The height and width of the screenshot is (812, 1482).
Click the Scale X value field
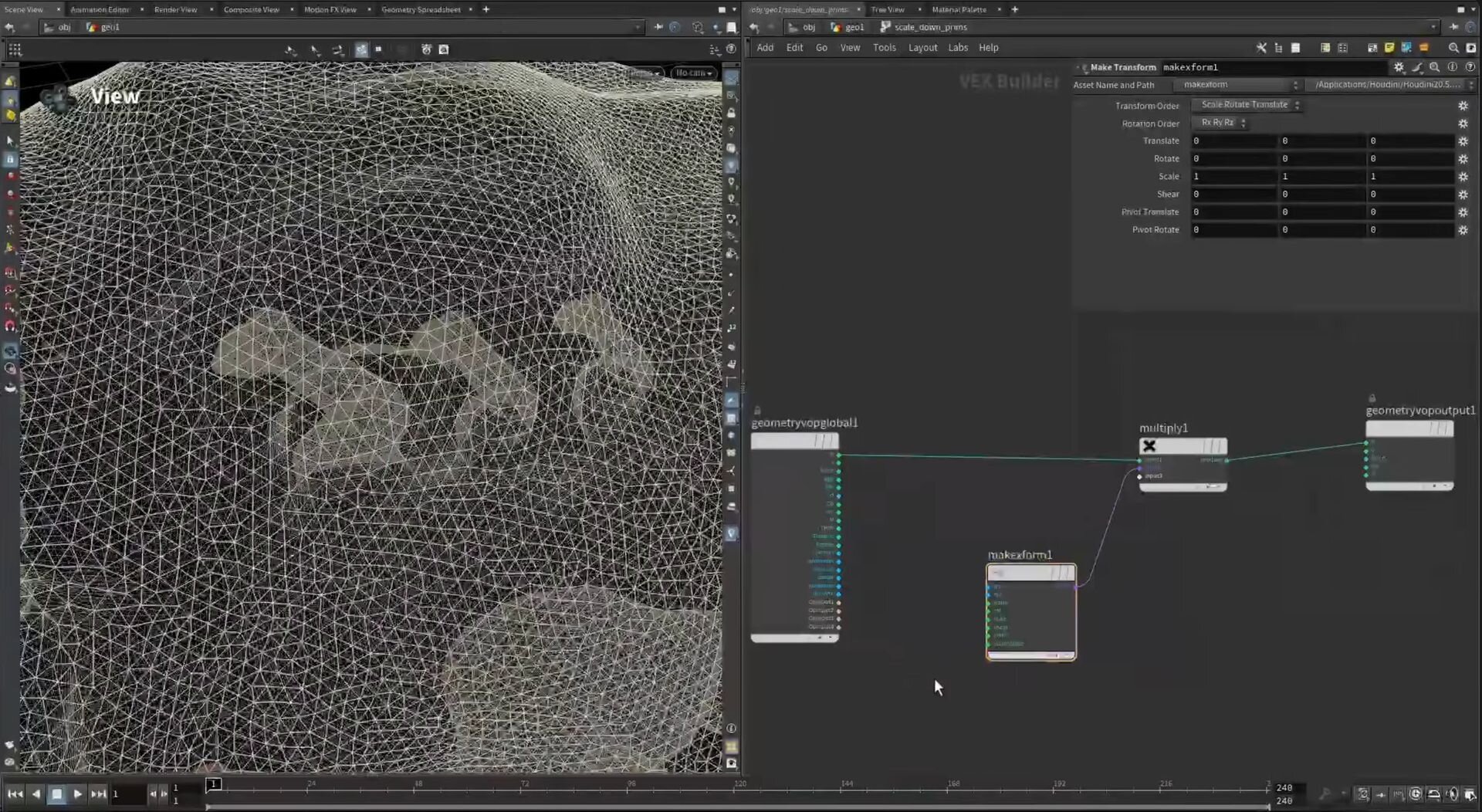pyautogui.click(x=1233, y=177)
